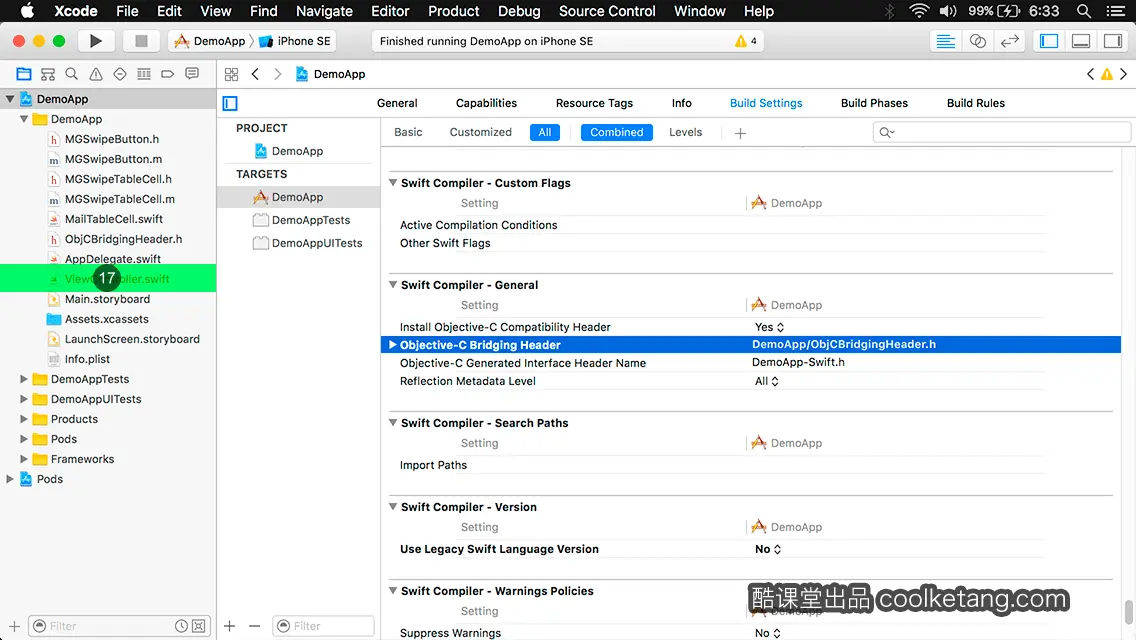
Task: Expand Objective-C Bridging Header row
Action: (393, 345)
